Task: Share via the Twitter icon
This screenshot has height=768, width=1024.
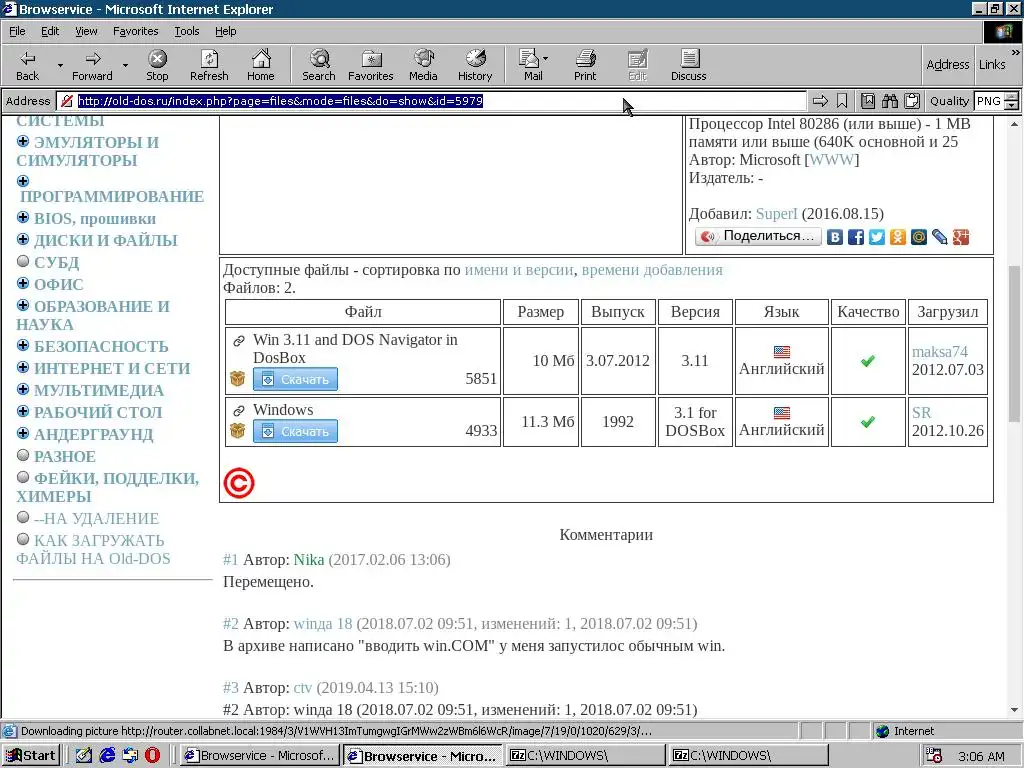Action: pyautogui.click(x=876, y=237)
